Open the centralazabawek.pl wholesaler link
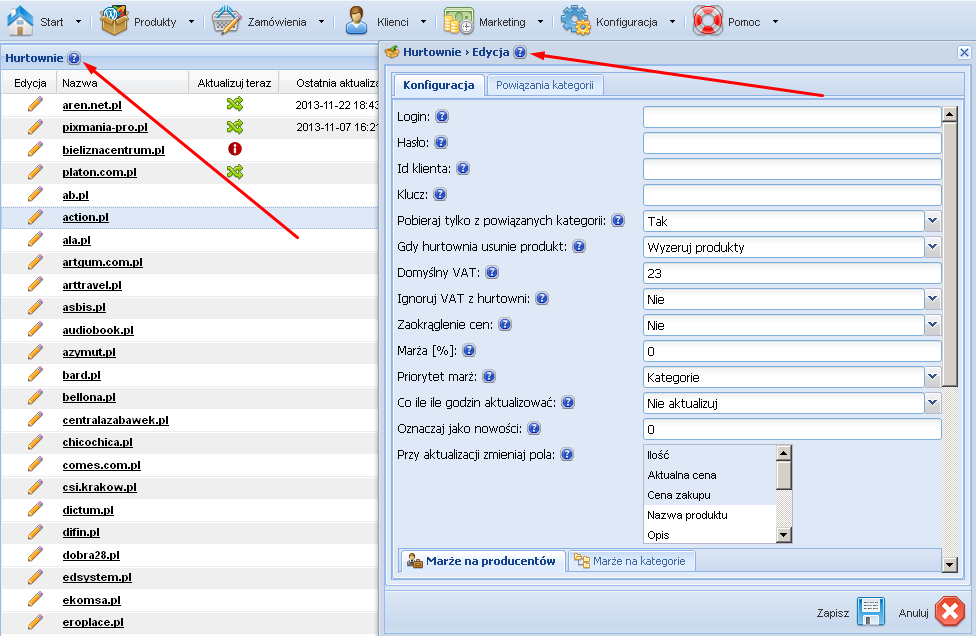 (x=116, y=420)
